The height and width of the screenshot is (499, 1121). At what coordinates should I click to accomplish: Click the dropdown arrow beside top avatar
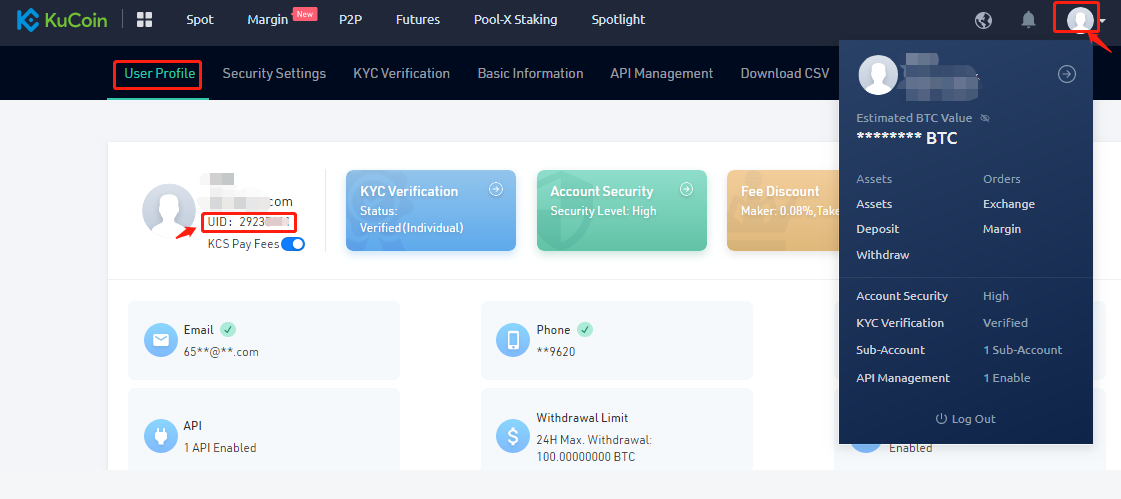click(1102, 21)
